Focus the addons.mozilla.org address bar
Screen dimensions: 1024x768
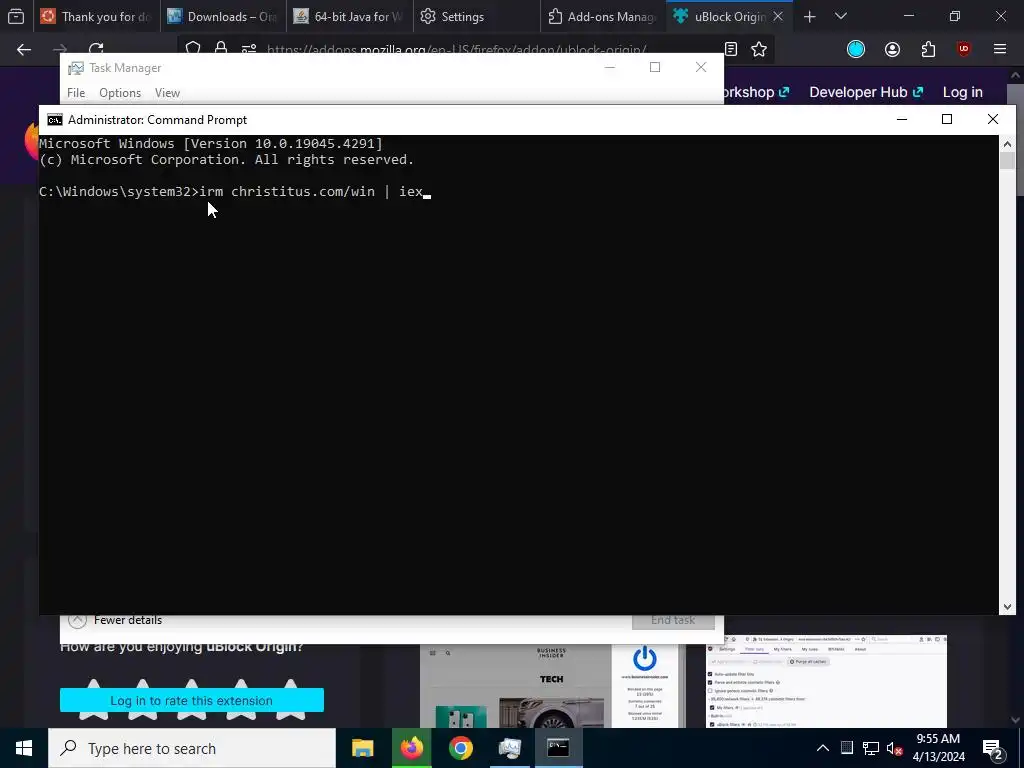tap(456, 50)
